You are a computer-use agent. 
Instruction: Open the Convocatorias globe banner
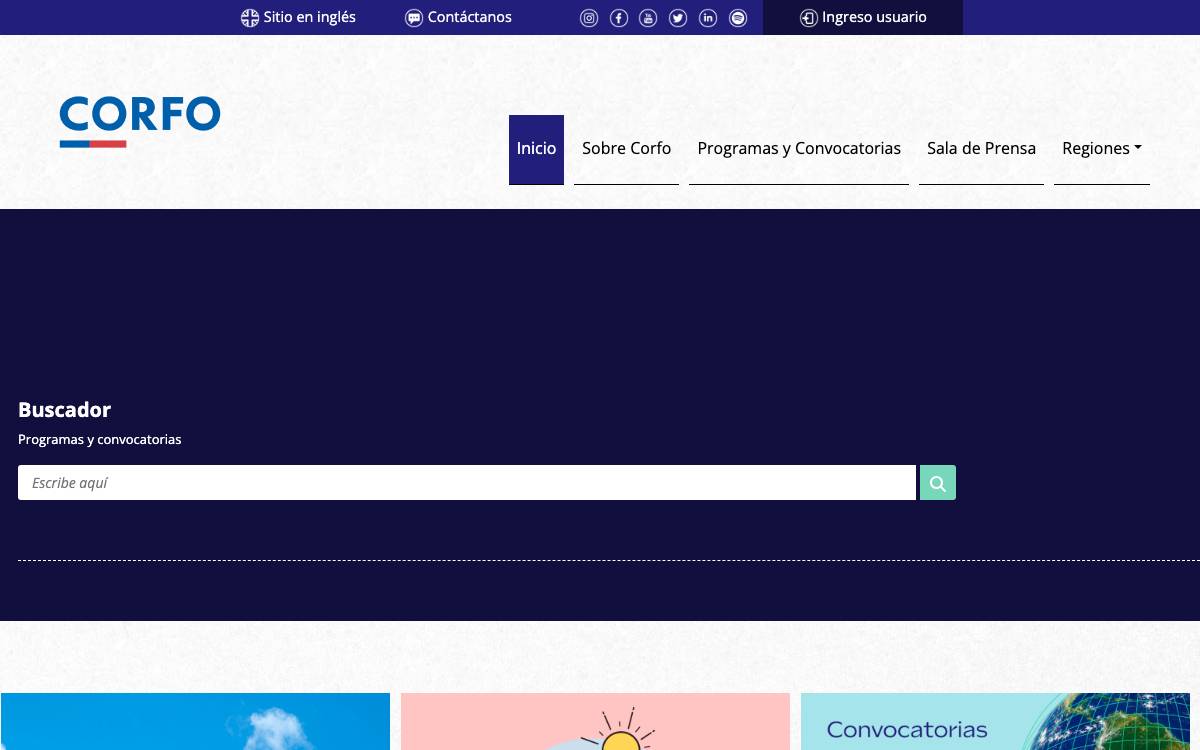click(995, 721)
